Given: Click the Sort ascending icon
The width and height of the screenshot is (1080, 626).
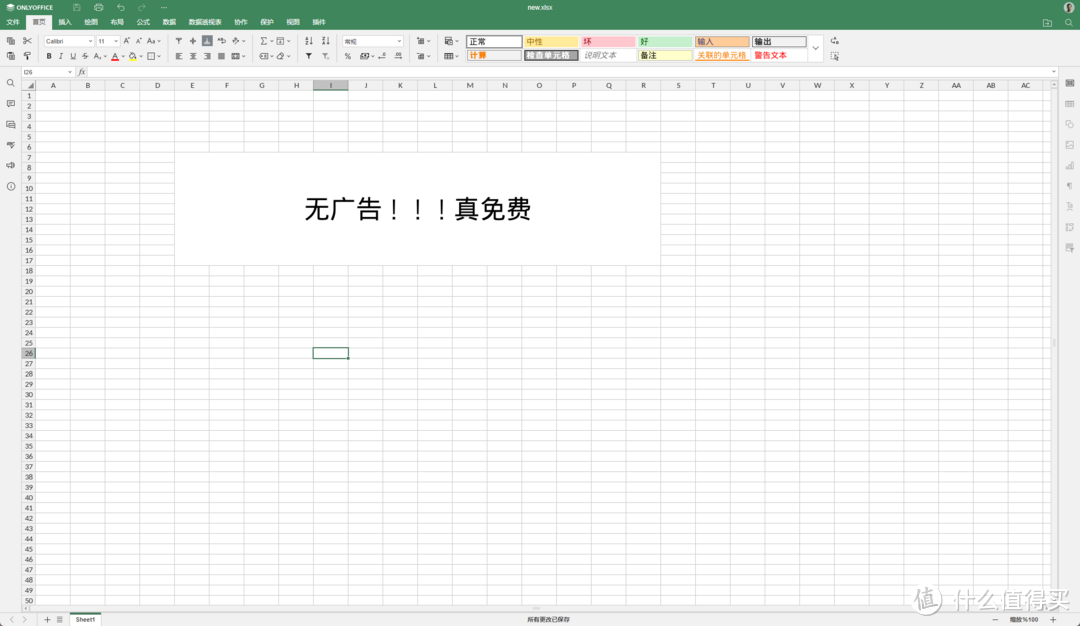Looking at the screenshot, I should [308, 41].
